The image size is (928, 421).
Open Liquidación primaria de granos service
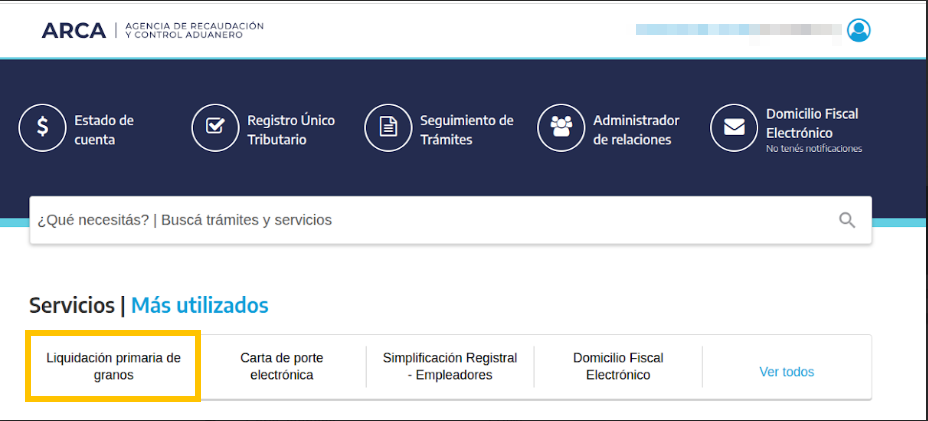[113, 367]
